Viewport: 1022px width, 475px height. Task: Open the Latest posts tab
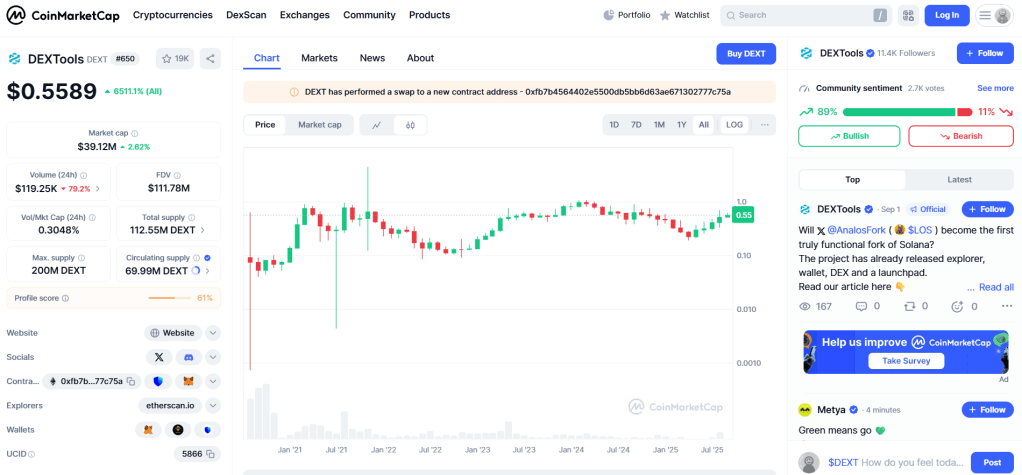tap(959, 180)
